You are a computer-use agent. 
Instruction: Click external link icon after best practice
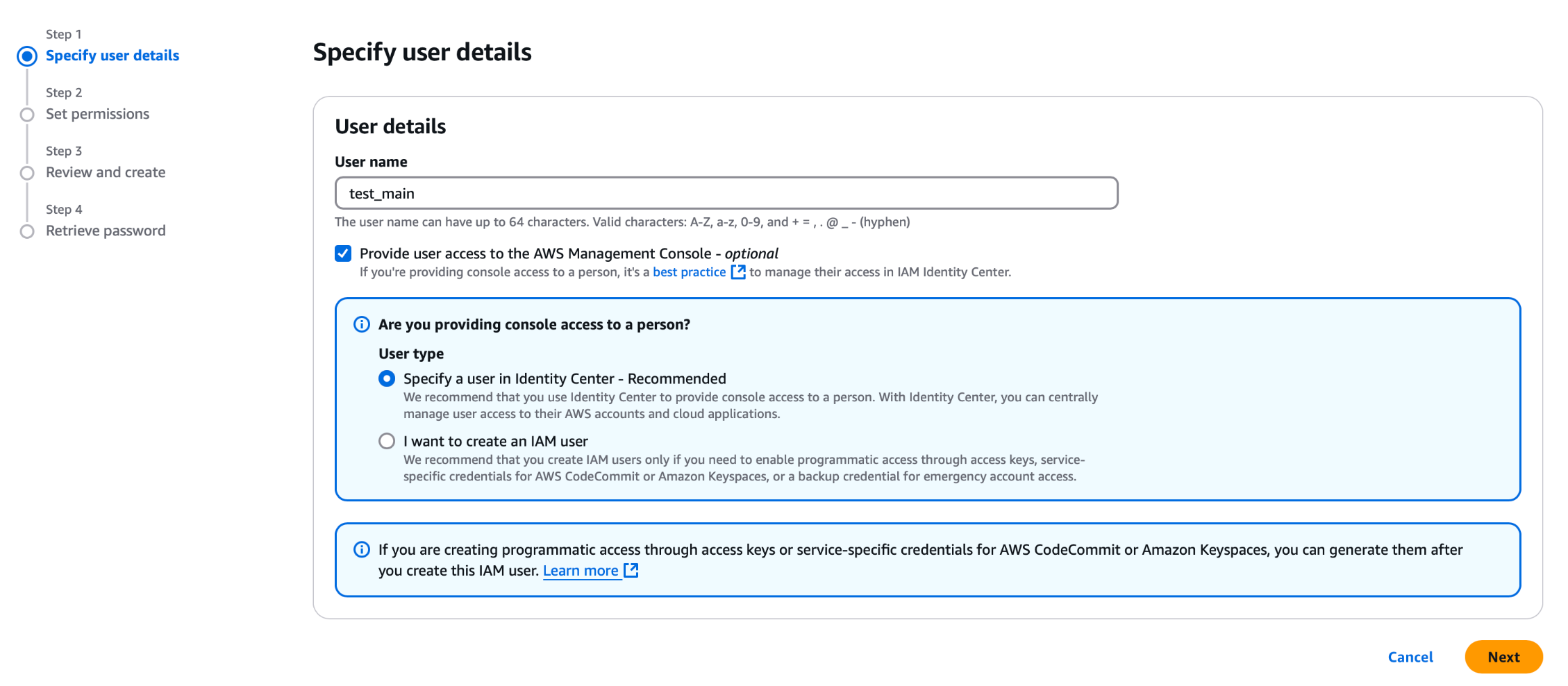(x=738, y=272)
